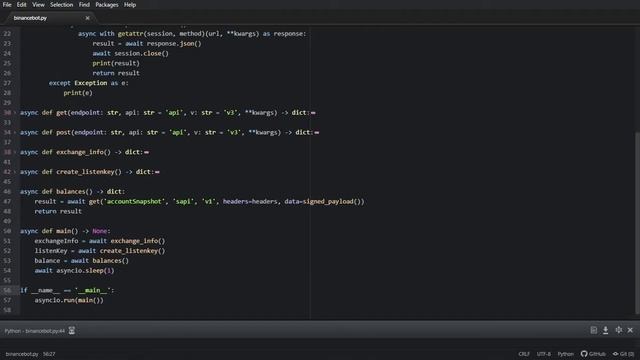The width and height of the screenshot is (640, 360).
Task: Click 'accountSnapshot' string on line 47
Action: pos(134,201)
